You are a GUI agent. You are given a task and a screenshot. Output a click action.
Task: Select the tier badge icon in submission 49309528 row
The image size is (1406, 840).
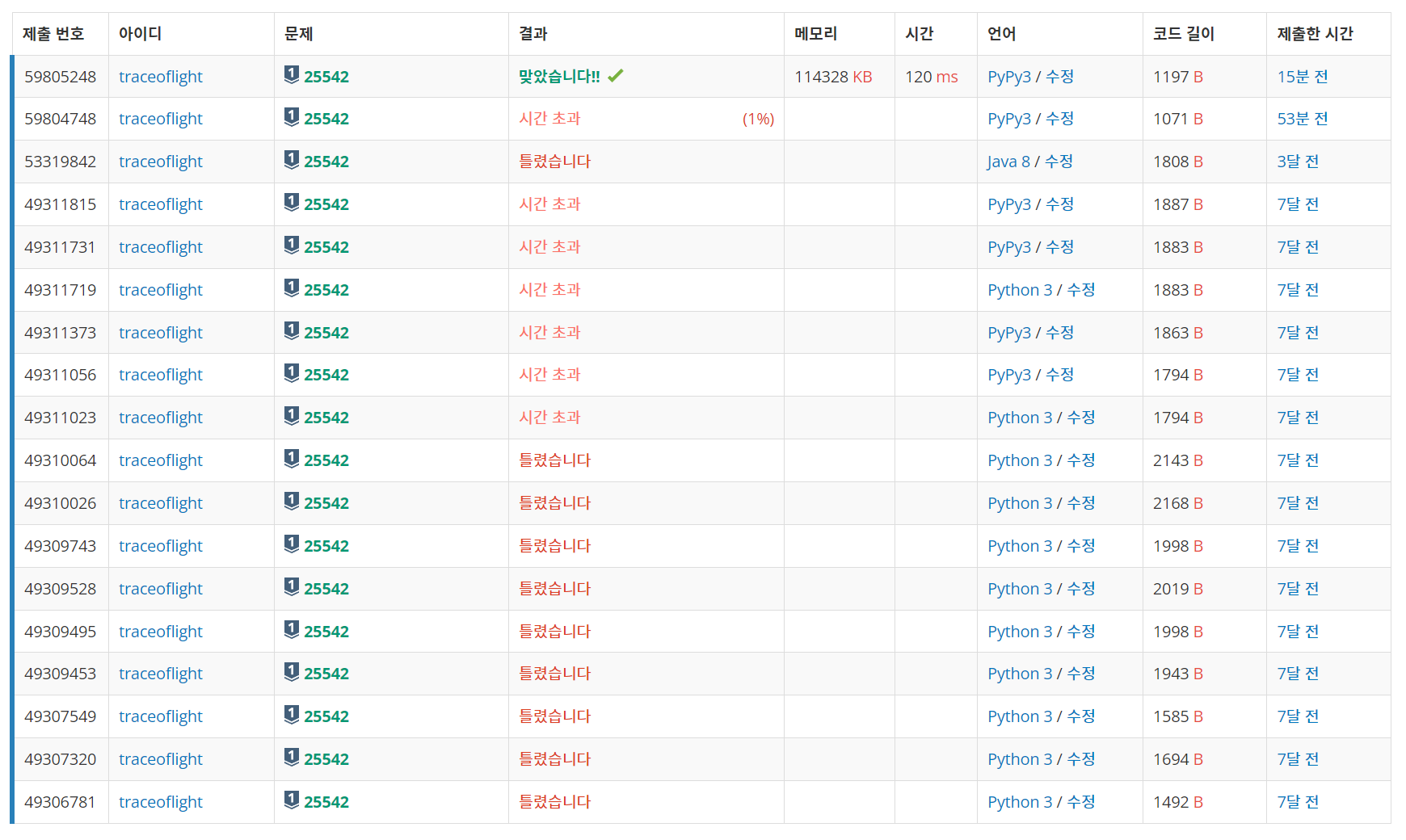click(x=292, y=587)
